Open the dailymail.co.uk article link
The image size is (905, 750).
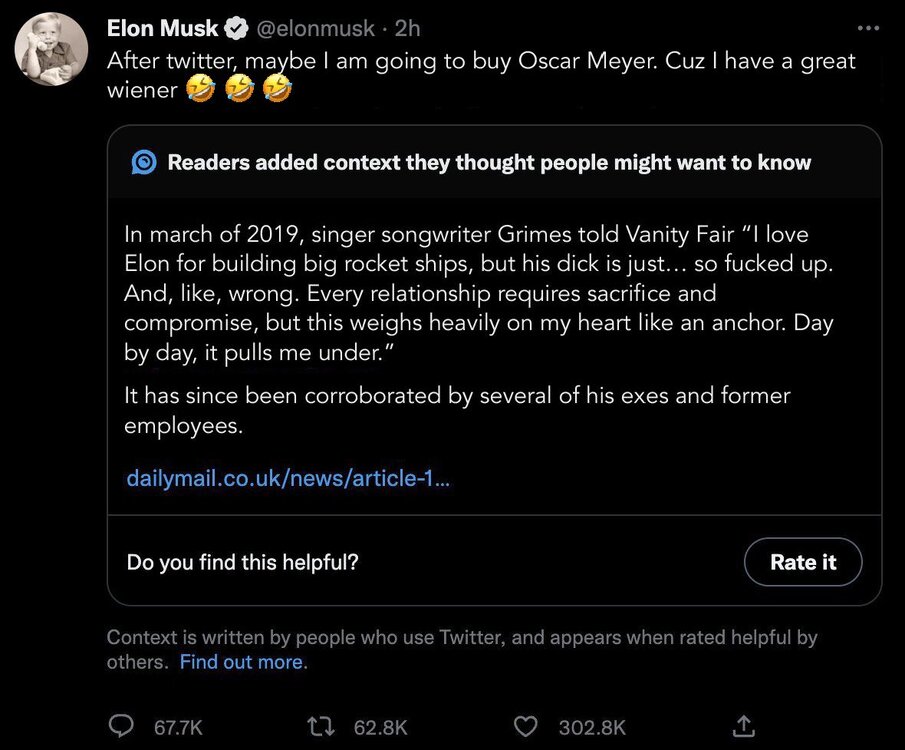click(x=288, y=479)
